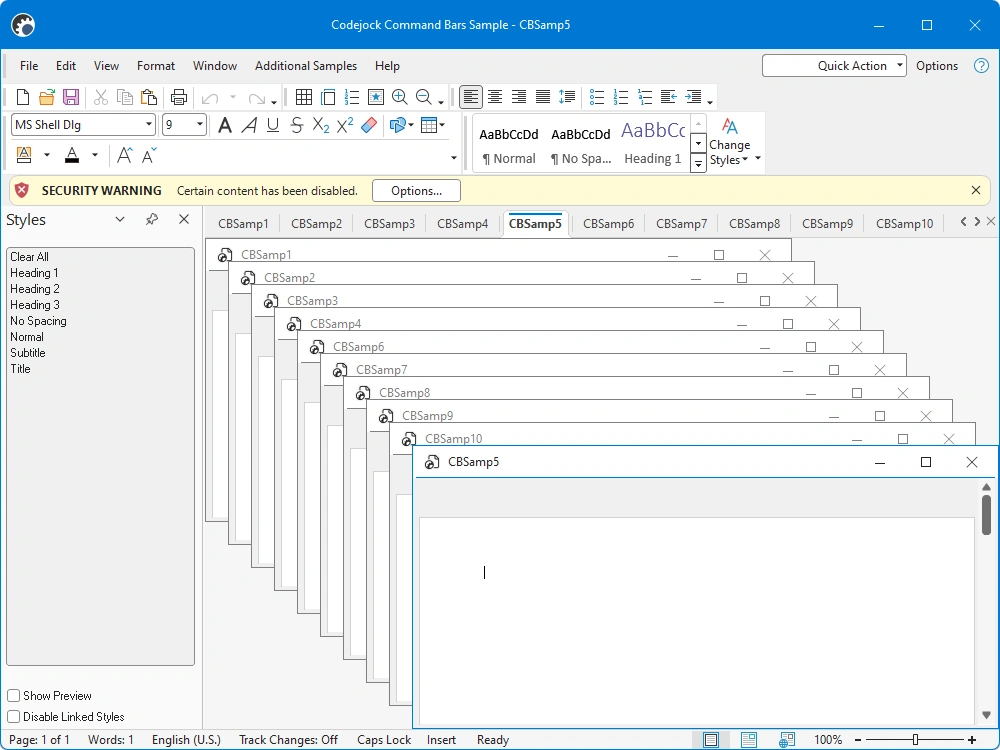Apply subscript formatting

[x=321, y=125]
